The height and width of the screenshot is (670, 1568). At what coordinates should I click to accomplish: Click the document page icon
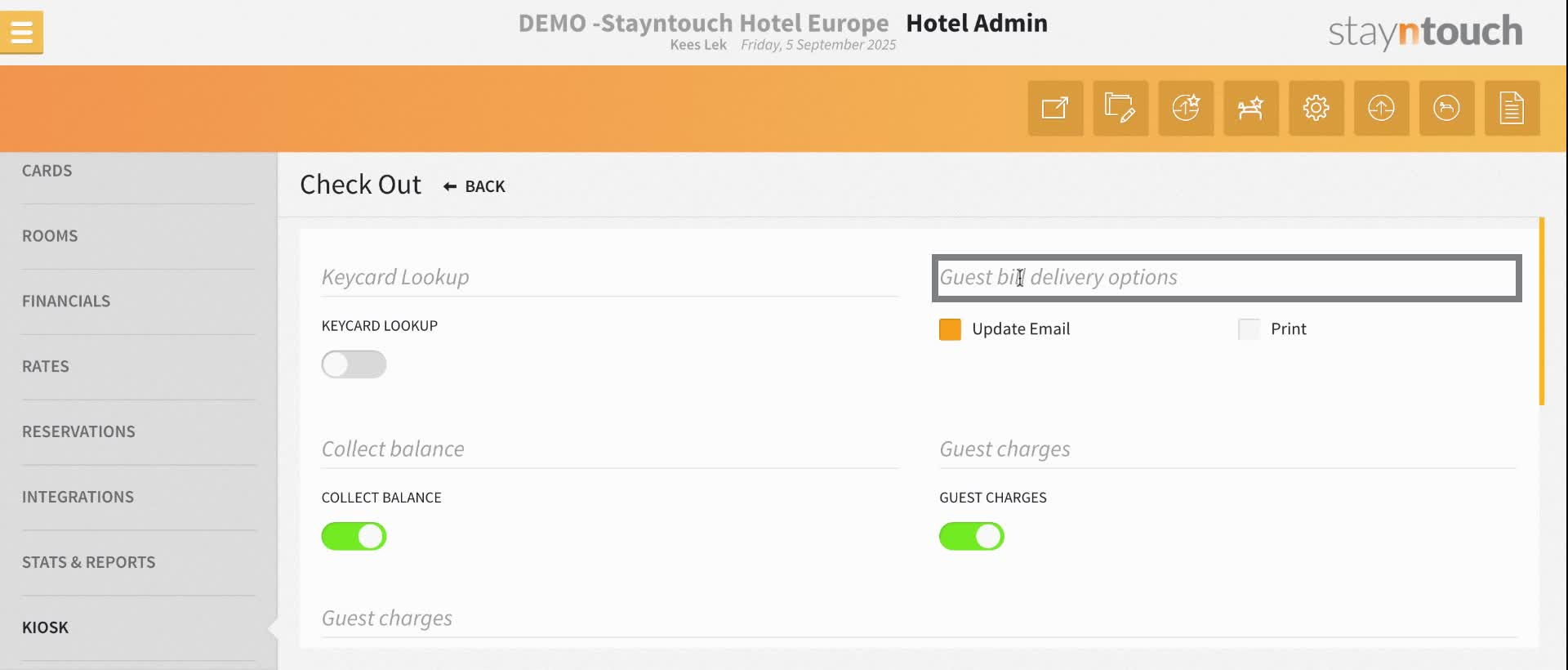tap(1512, 108)
